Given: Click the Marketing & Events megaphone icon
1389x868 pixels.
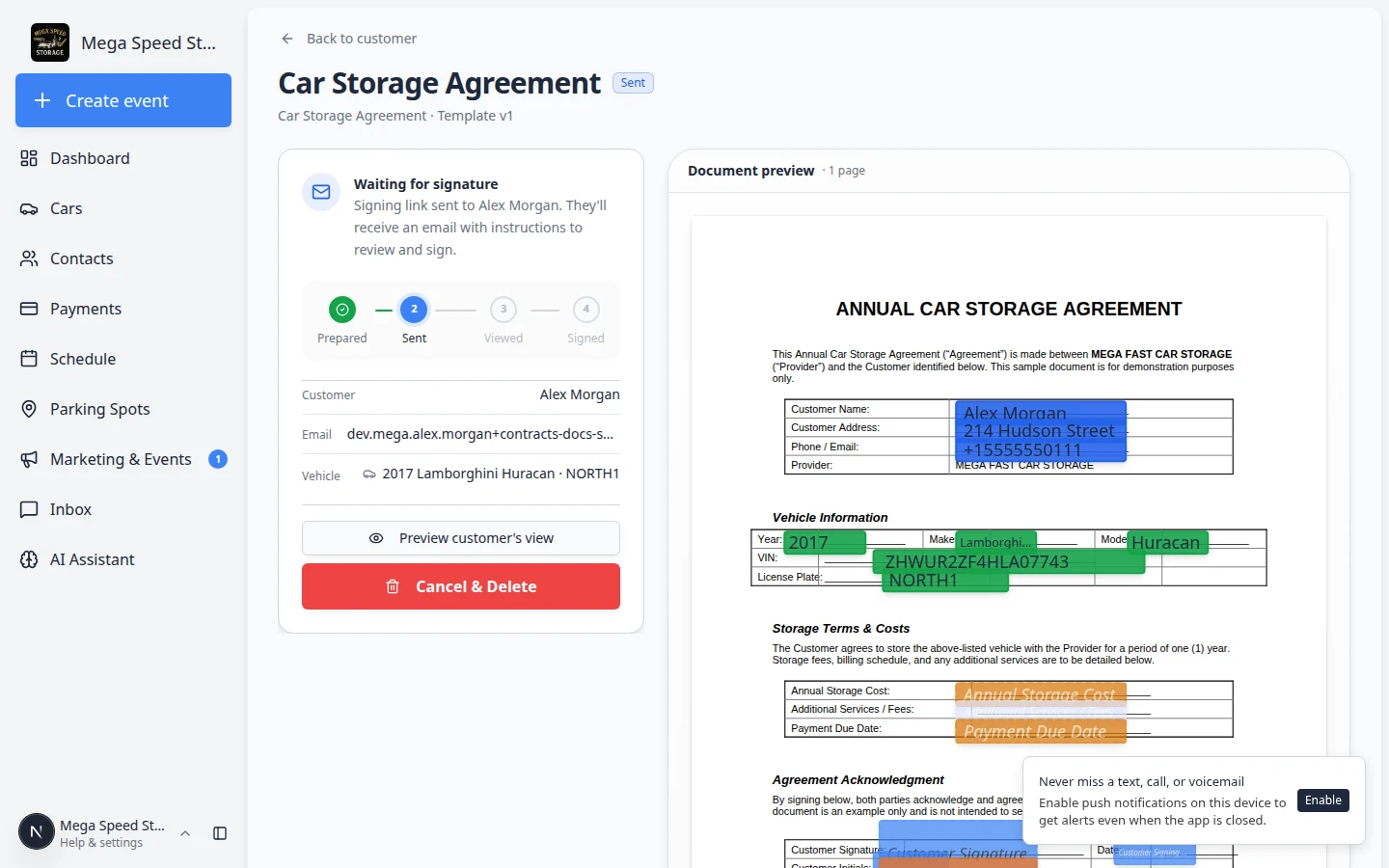Looking at the screenshot, I should coord(29,459).
